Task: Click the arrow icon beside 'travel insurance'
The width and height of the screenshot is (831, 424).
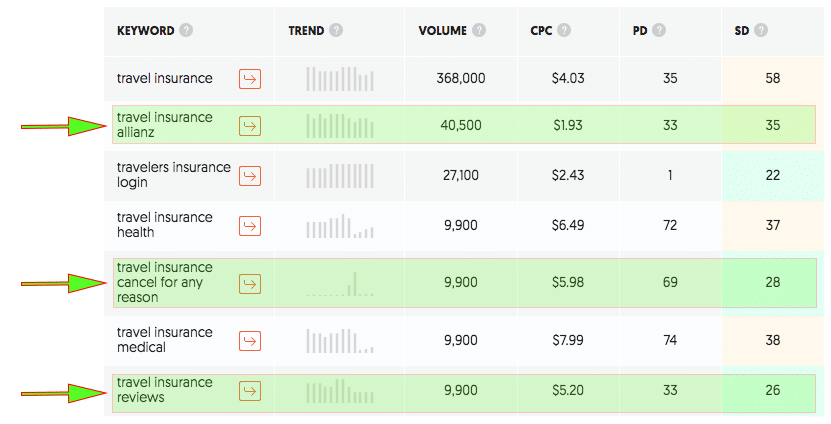Action: [x=250, y=79]
